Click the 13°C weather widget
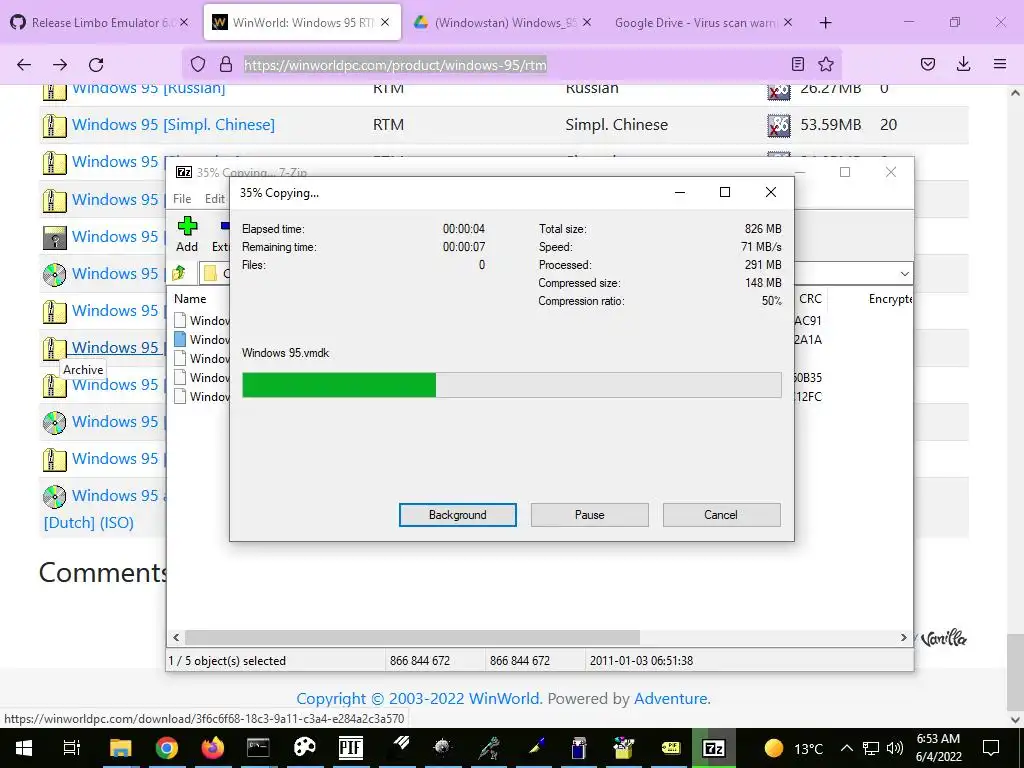Viewport: 1024px width, 768px height. 793,748
